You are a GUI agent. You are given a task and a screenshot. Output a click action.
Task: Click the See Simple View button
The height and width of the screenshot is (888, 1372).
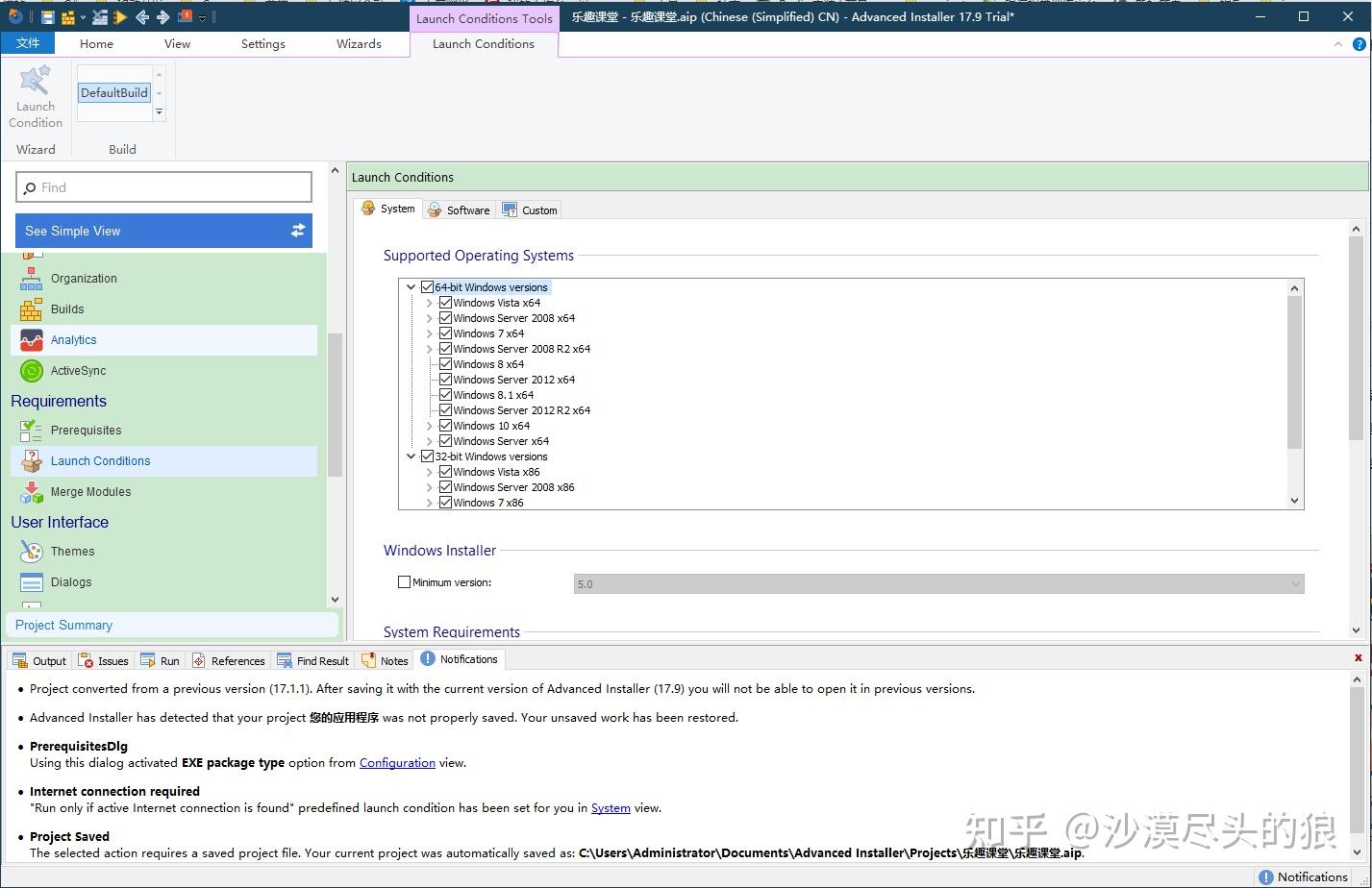tap(163, 231)
